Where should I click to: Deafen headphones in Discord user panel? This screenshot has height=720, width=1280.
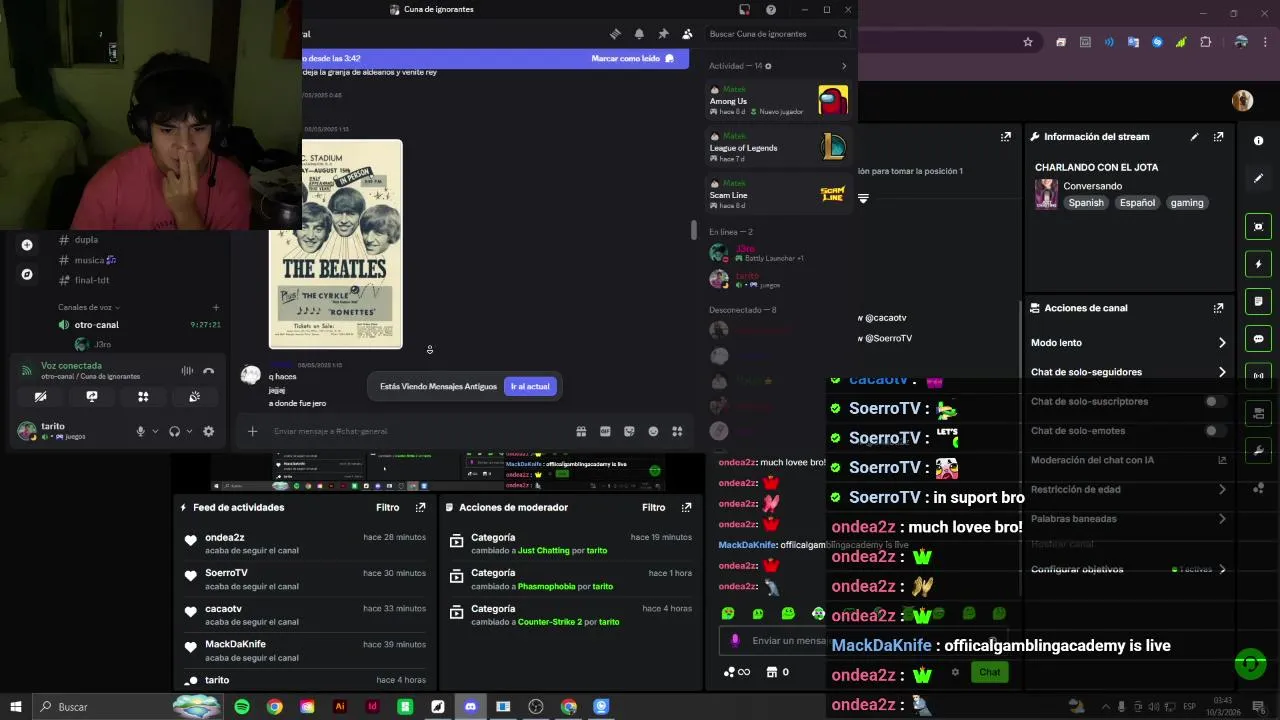174,431
